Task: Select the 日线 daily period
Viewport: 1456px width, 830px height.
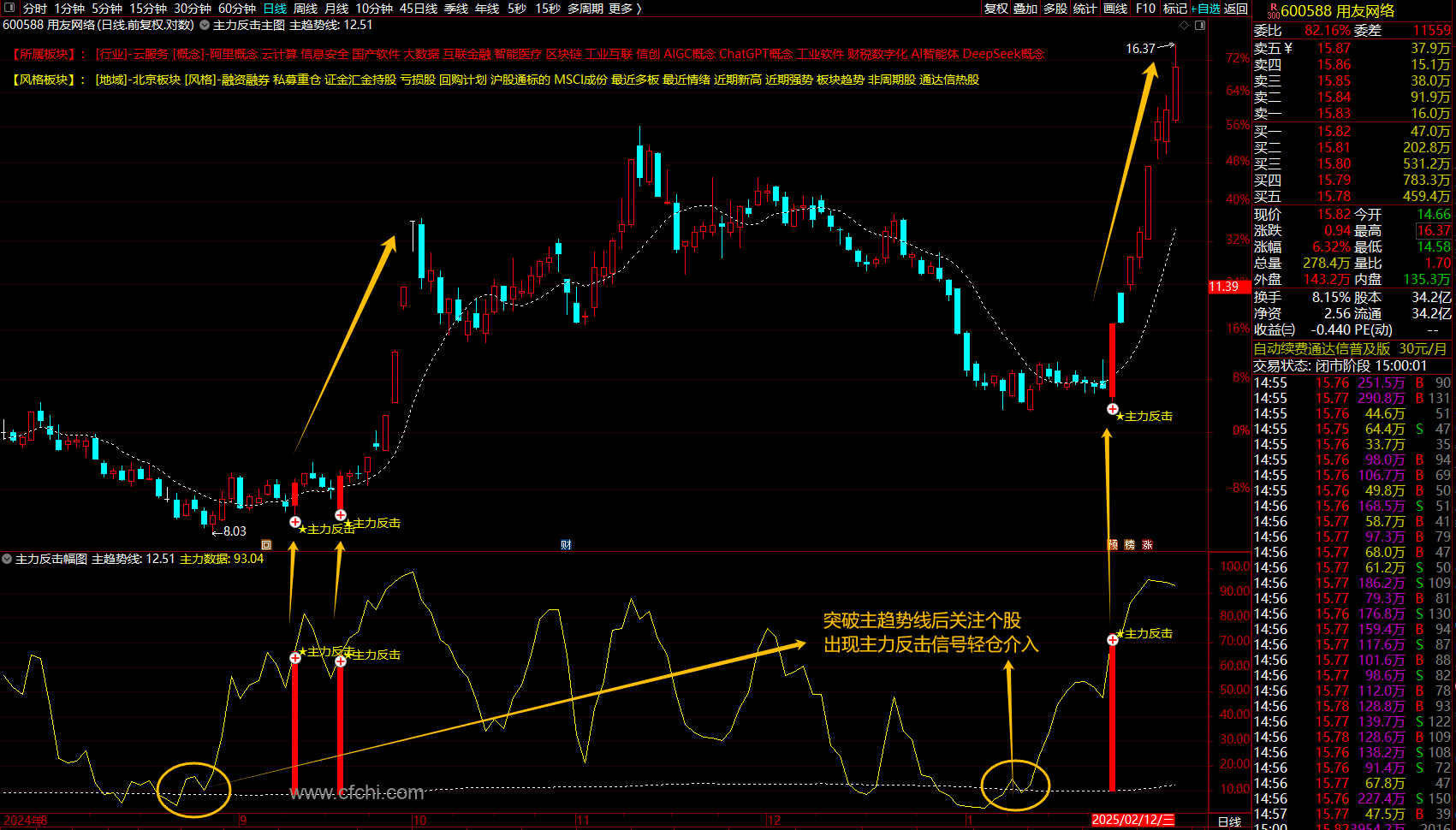Action: [x=275, y=9]
